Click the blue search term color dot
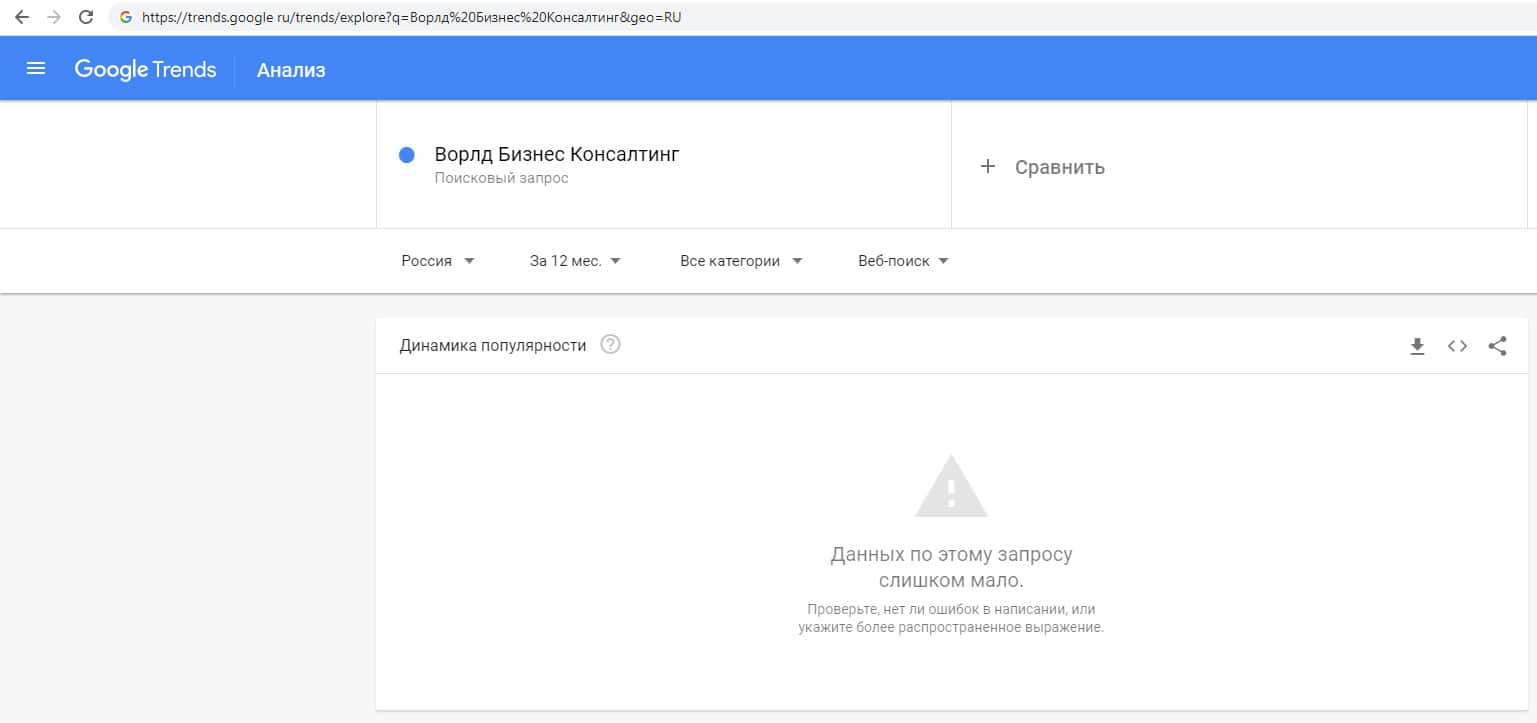1537x723 pixels. click(x=407, y=155)
